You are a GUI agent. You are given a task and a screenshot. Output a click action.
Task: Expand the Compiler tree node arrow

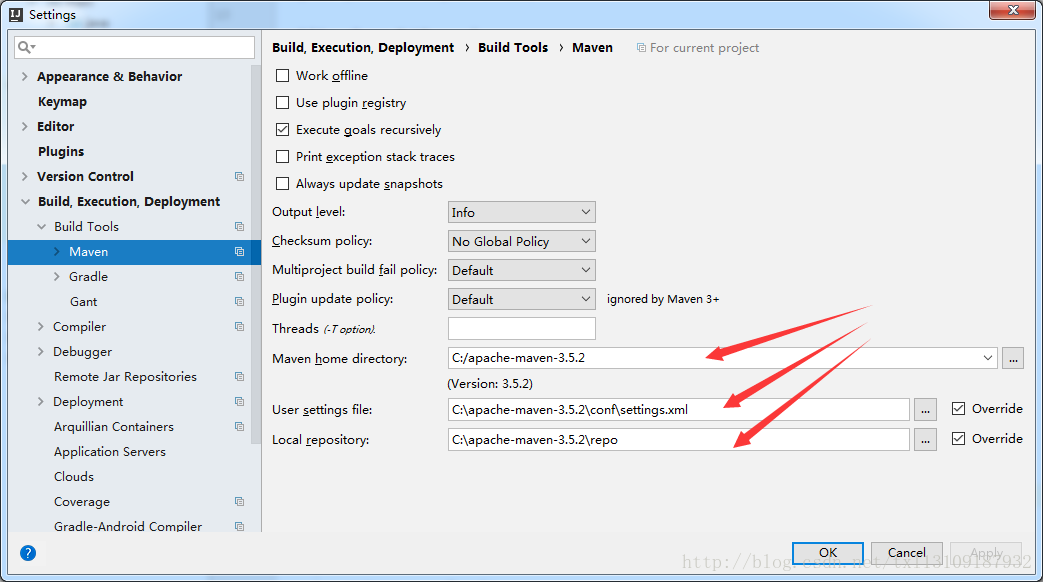click(x=41, y=327)
